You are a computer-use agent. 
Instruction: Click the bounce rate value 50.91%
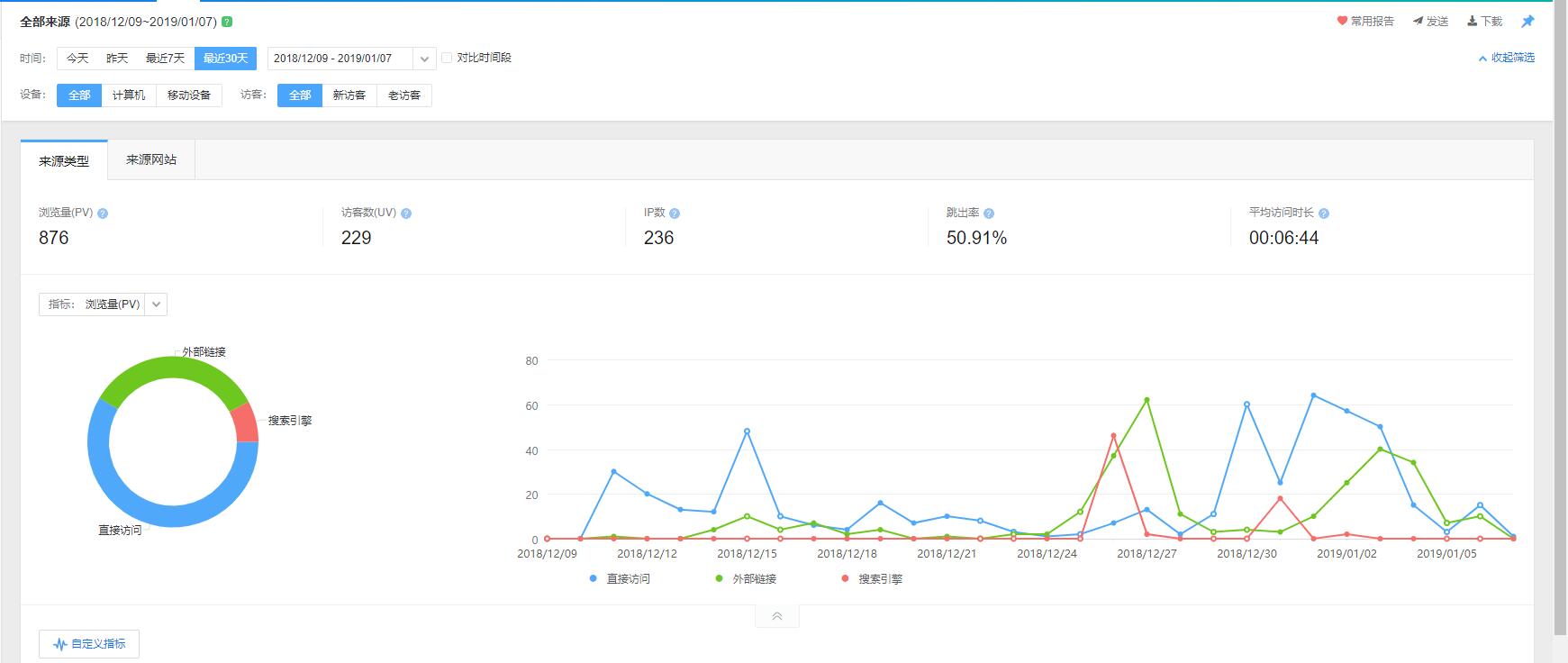coord(977,238)
